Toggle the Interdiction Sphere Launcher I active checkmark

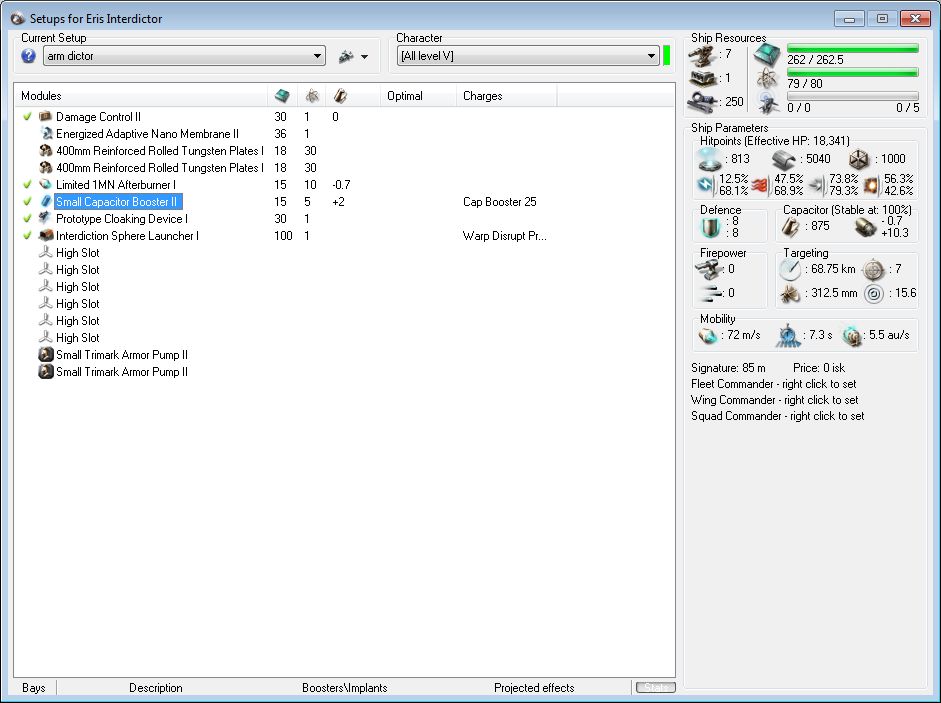[x=27, y=235]
